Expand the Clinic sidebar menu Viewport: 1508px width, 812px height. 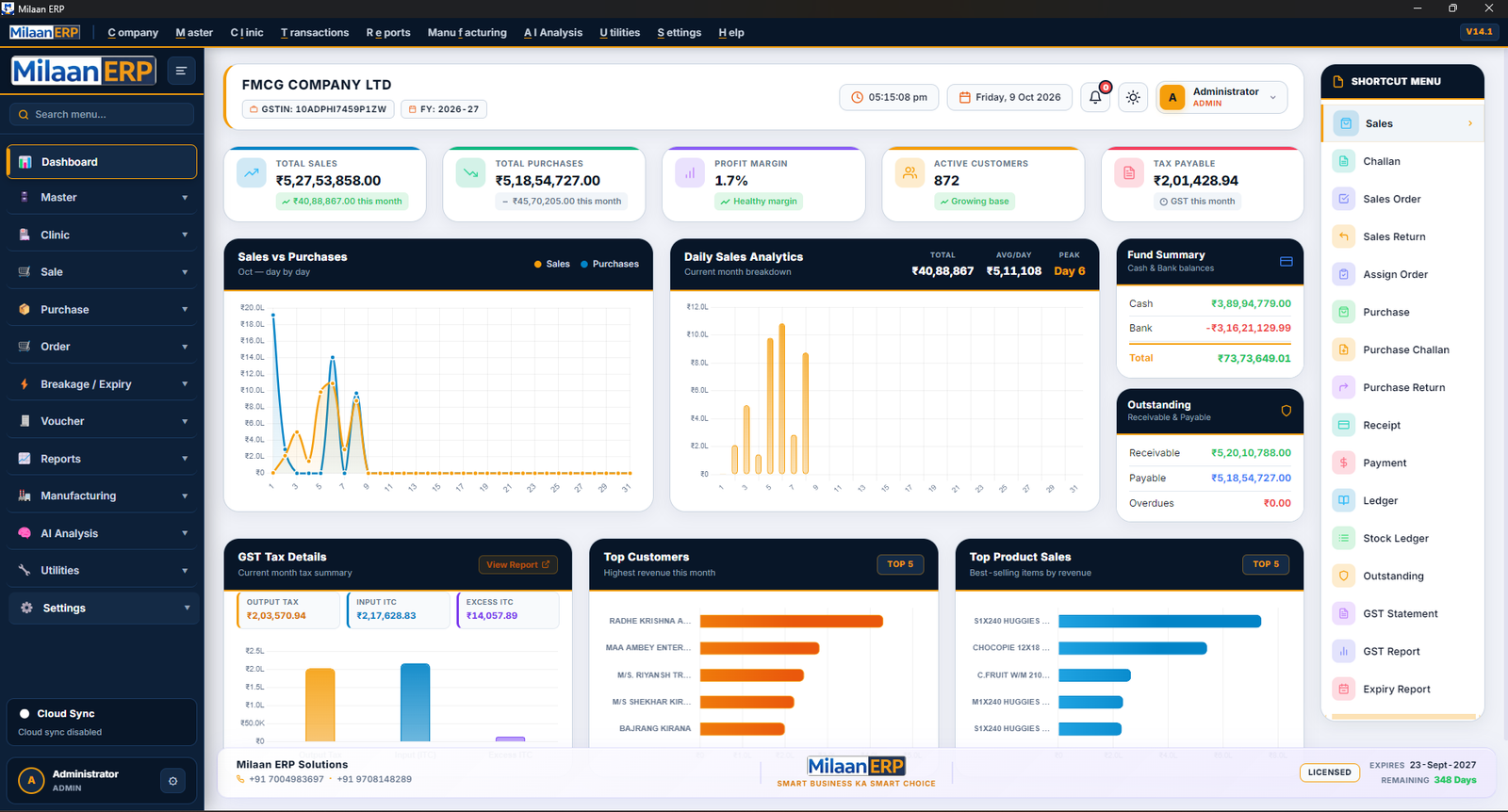point(102,235)
